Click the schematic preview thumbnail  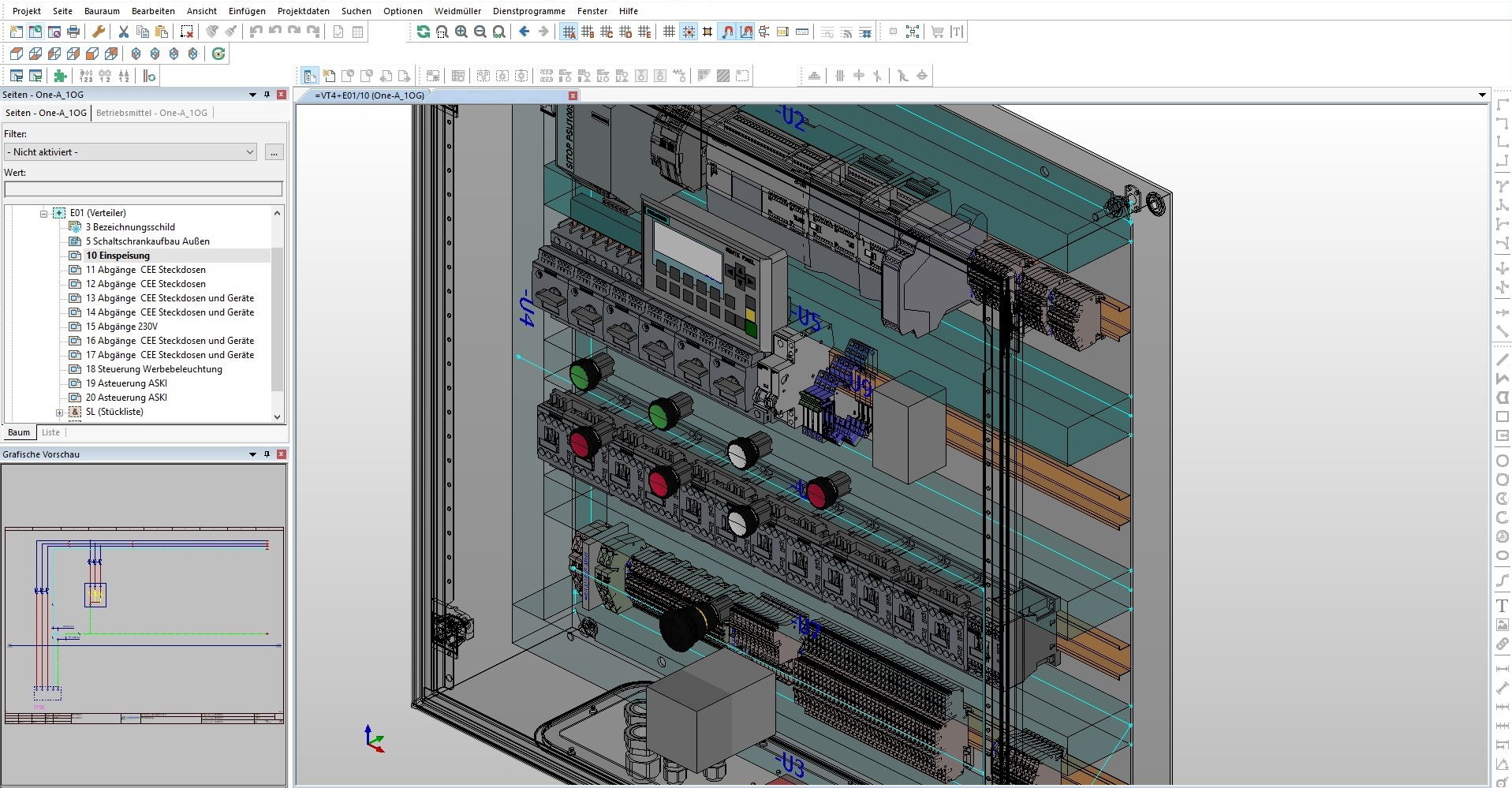click(x=144, y=625)
